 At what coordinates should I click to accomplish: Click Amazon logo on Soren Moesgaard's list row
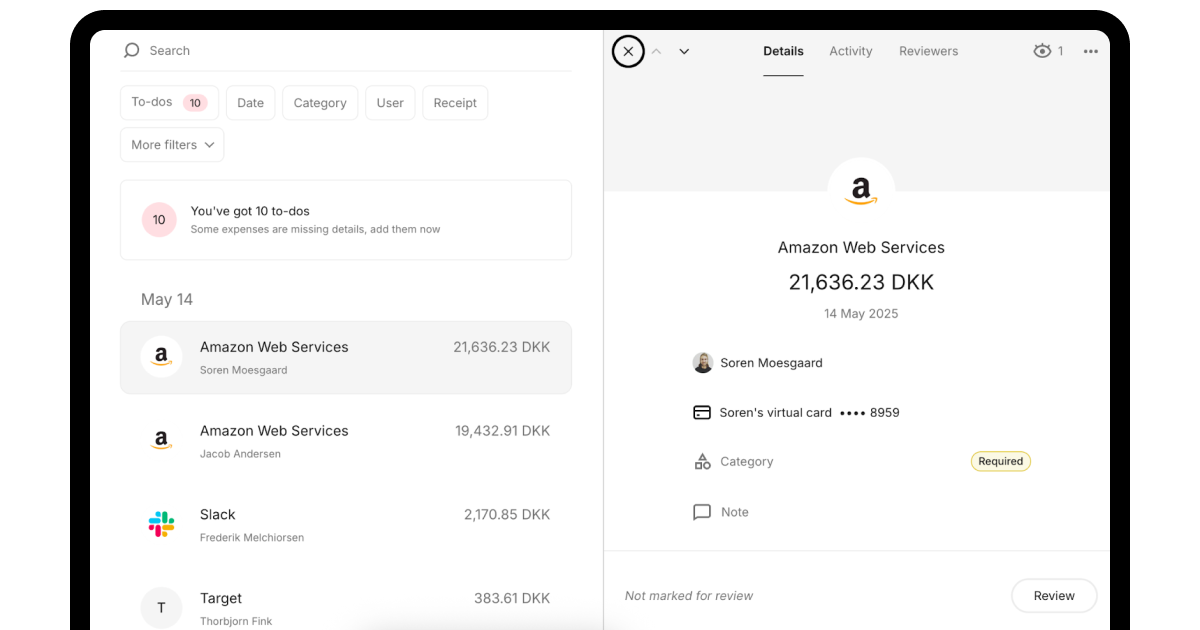161,357
